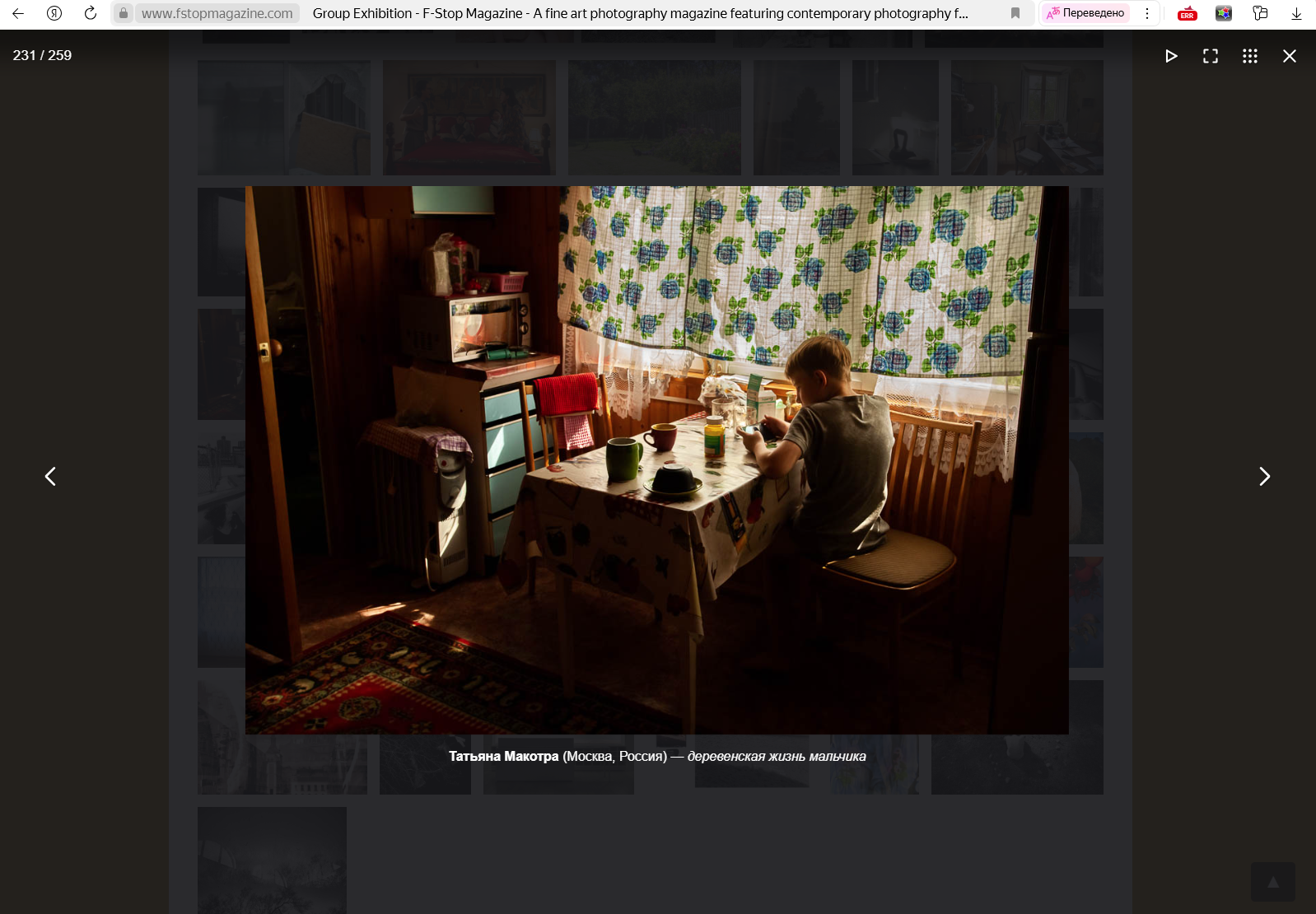Start the lightbox slideshow playback
1316x914 pixels.
point(1171,56)
